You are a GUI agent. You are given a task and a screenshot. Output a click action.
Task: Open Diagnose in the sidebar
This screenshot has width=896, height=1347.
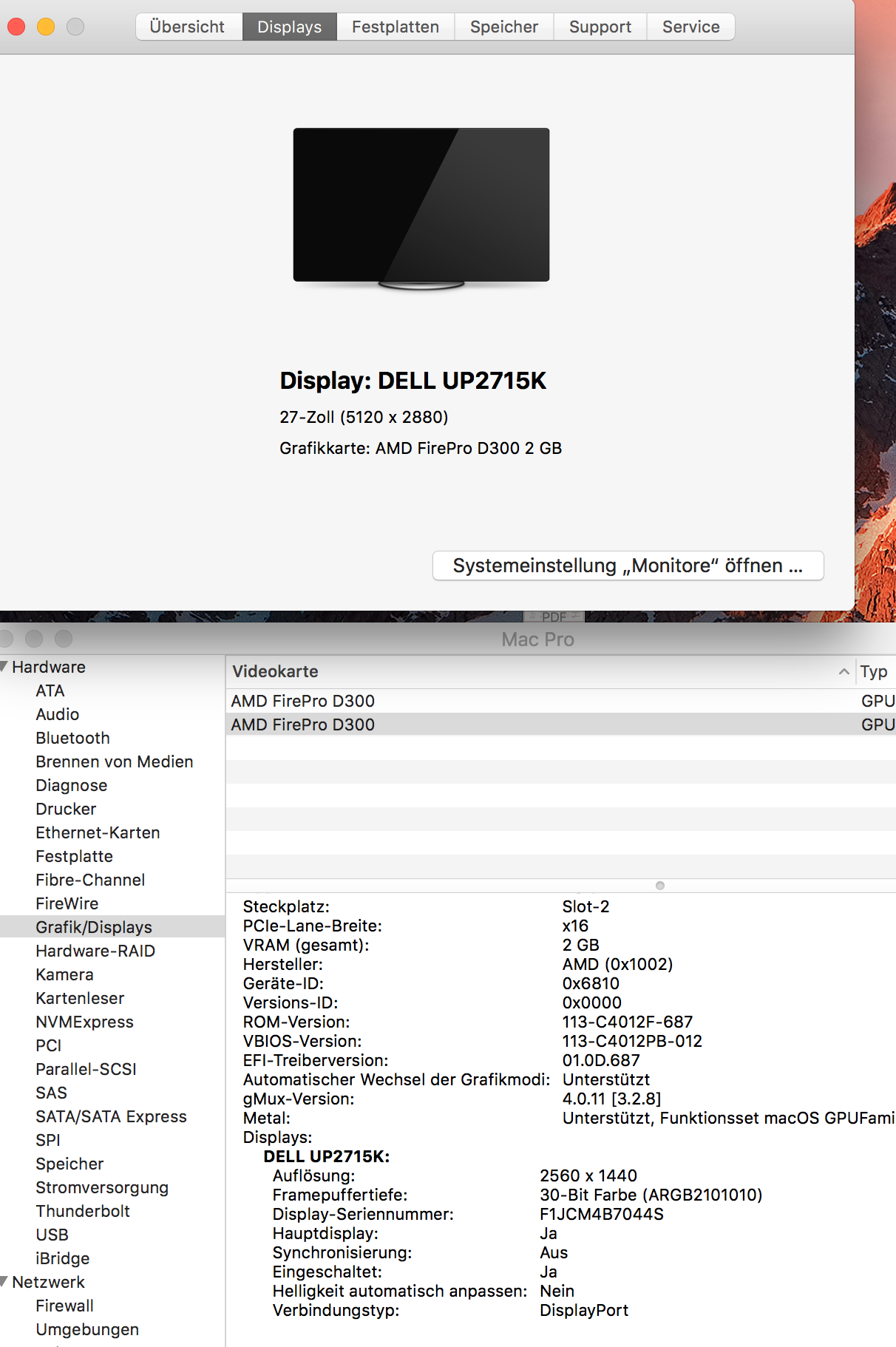pos(72,785)
